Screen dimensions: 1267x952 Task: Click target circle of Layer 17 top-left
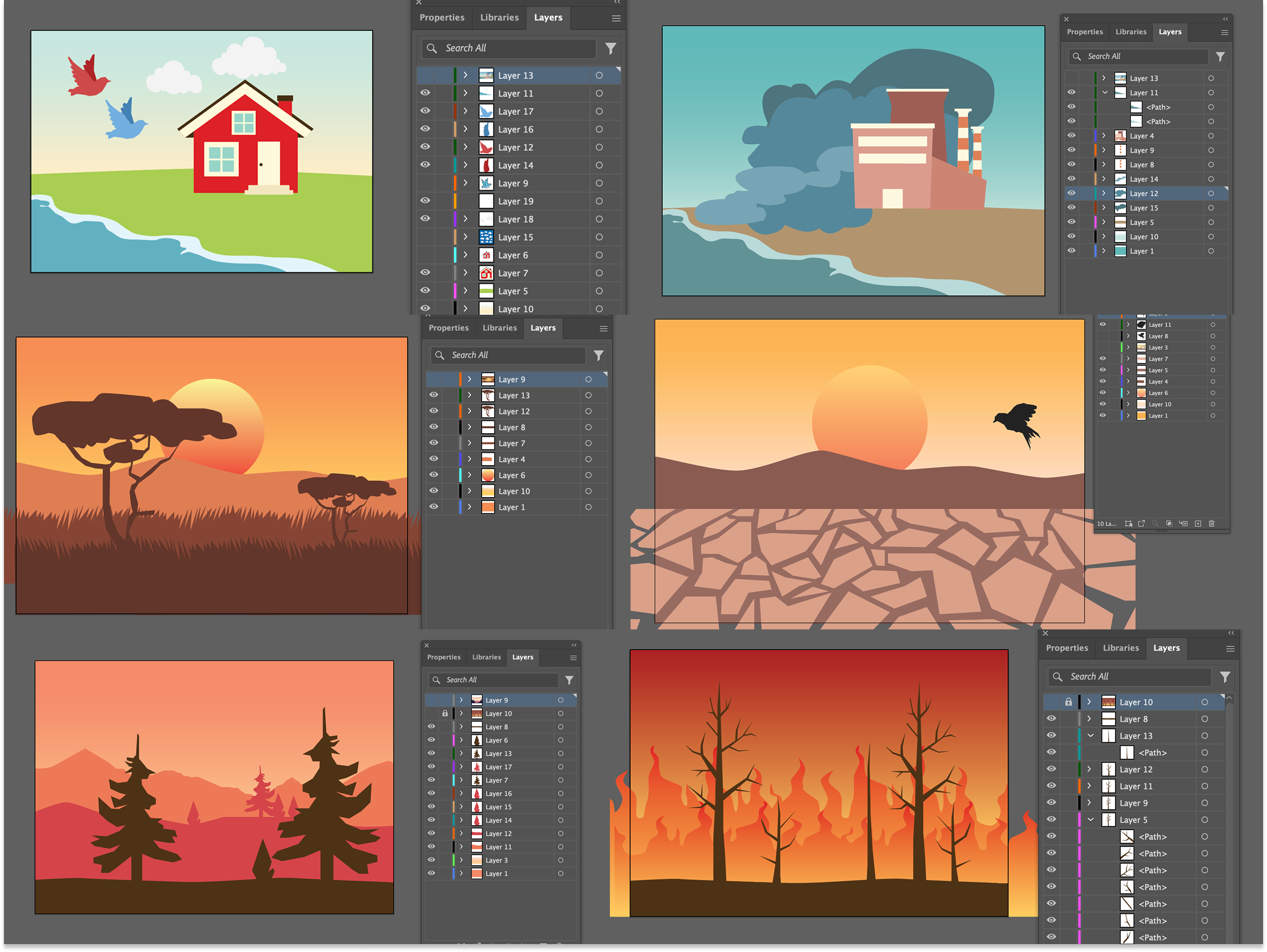(599, 112)
